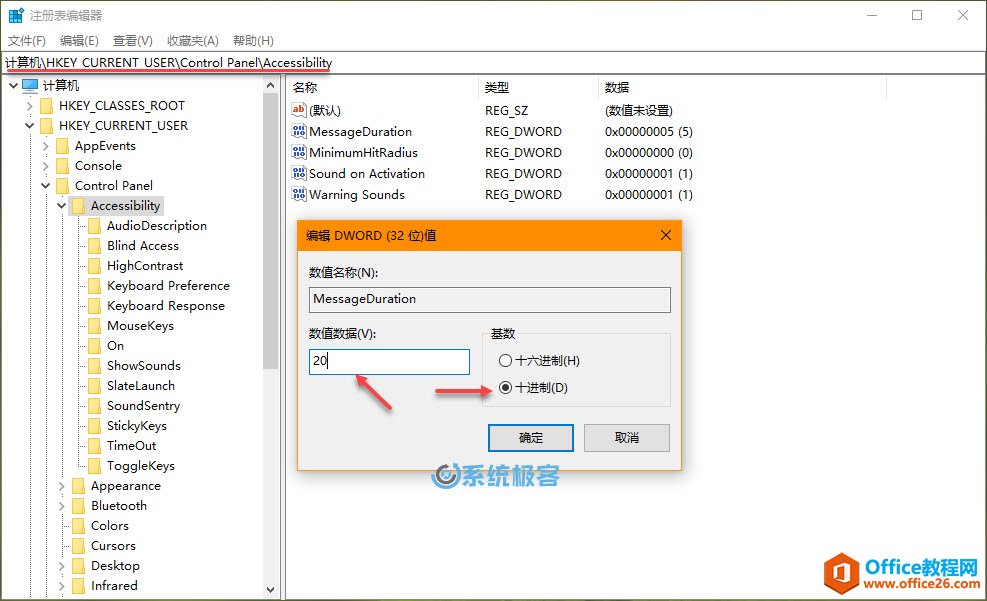The width and height of the screenshot is (987, 601).
Task: Expand the Console node
Action: pyautogui.click(x=45, y=167)
